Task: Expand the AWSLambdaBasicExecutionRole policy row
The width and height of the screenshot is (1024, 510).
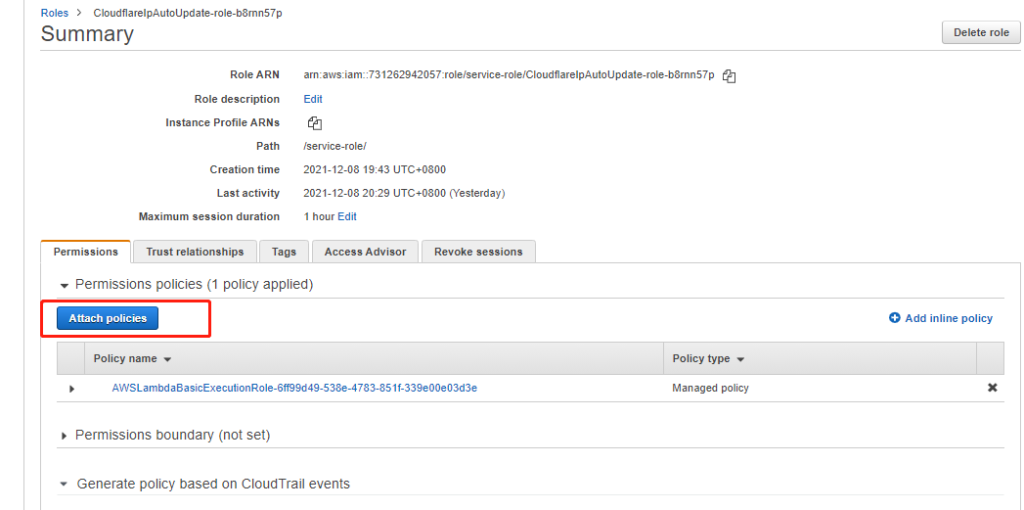Action: (71, 388)
